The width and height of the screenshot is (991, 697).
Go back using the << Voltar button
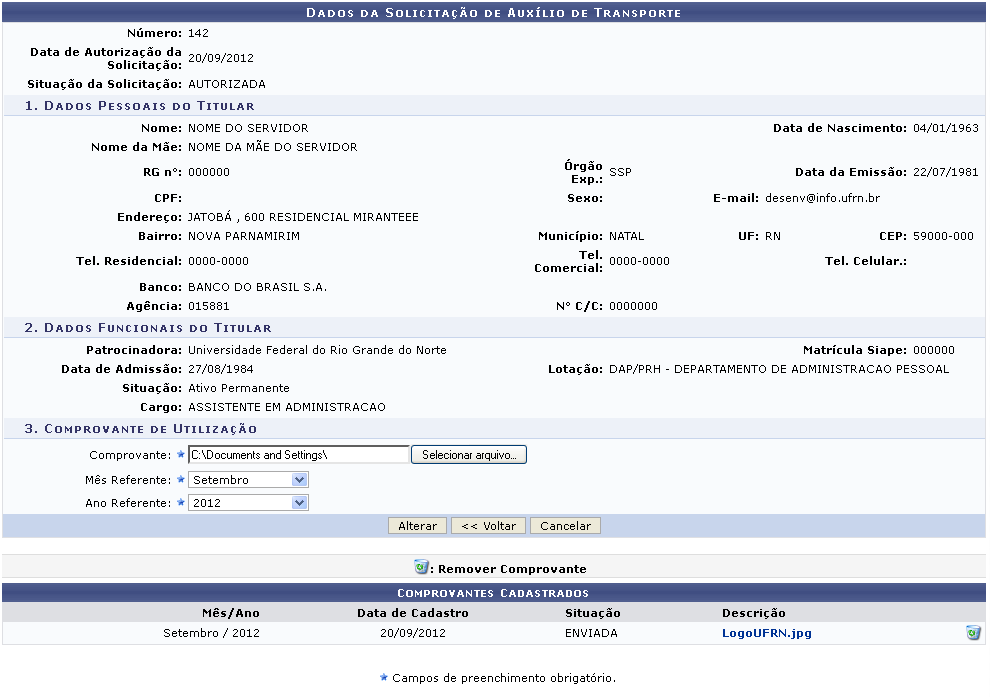(488, 526)
